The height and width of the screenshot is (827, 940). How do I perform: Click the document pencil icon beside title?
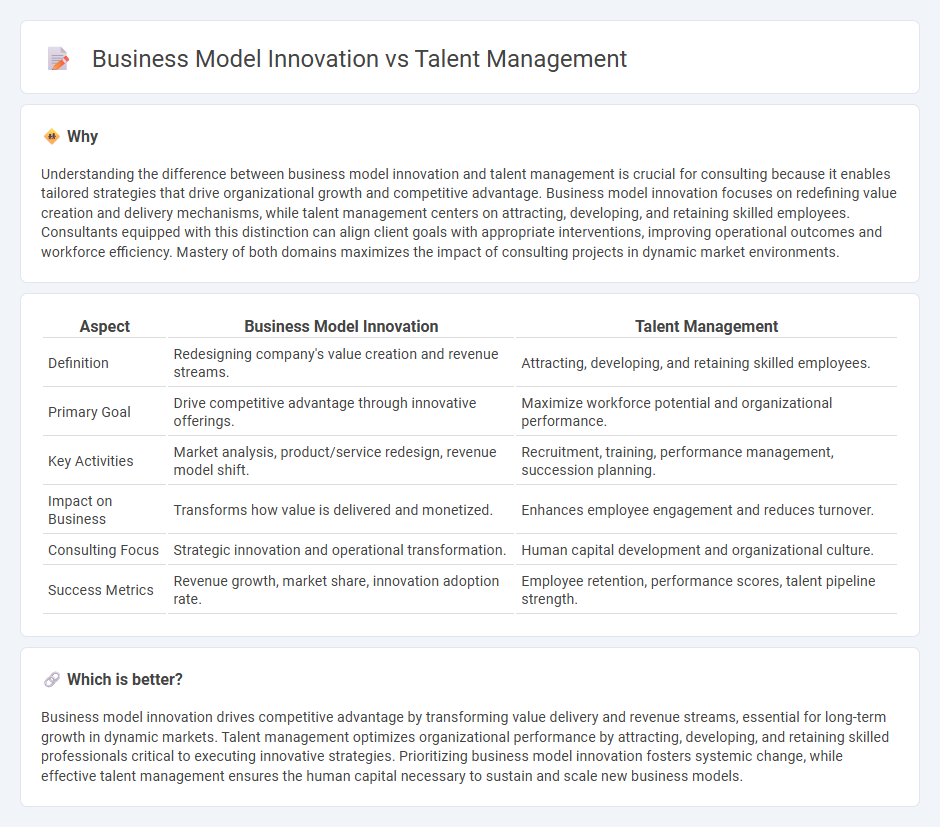point(58,59)
